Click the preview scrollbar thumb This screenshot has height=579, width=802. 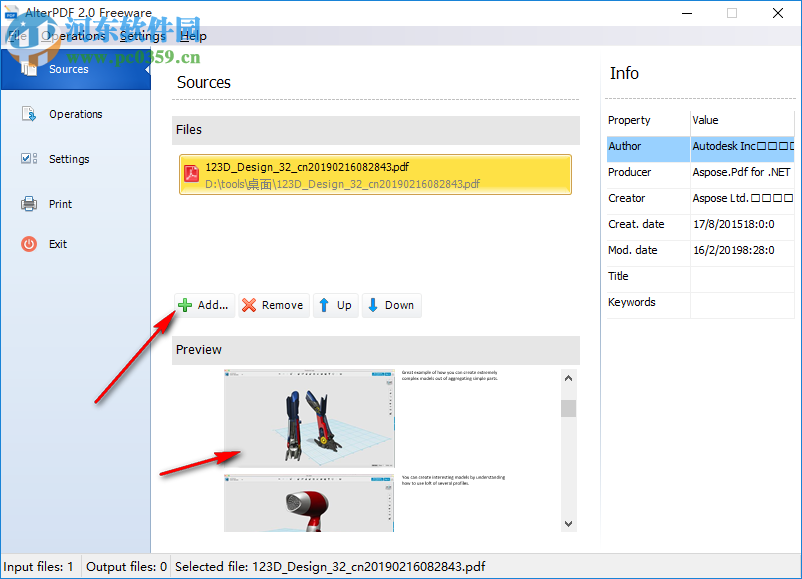click(x=568, y=408)
